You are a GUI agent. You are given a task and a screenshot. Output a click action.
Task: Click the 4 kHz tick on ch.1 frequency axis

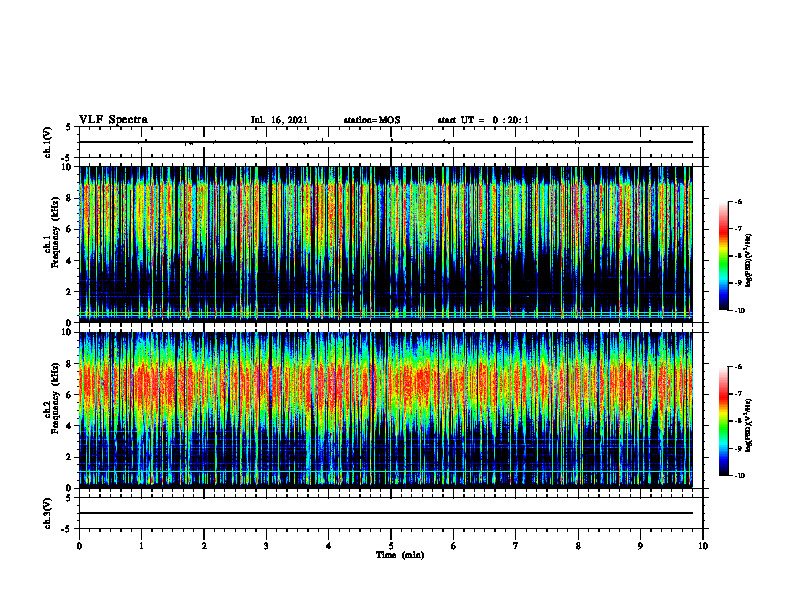pyautogui.click(x=70, y=261)
